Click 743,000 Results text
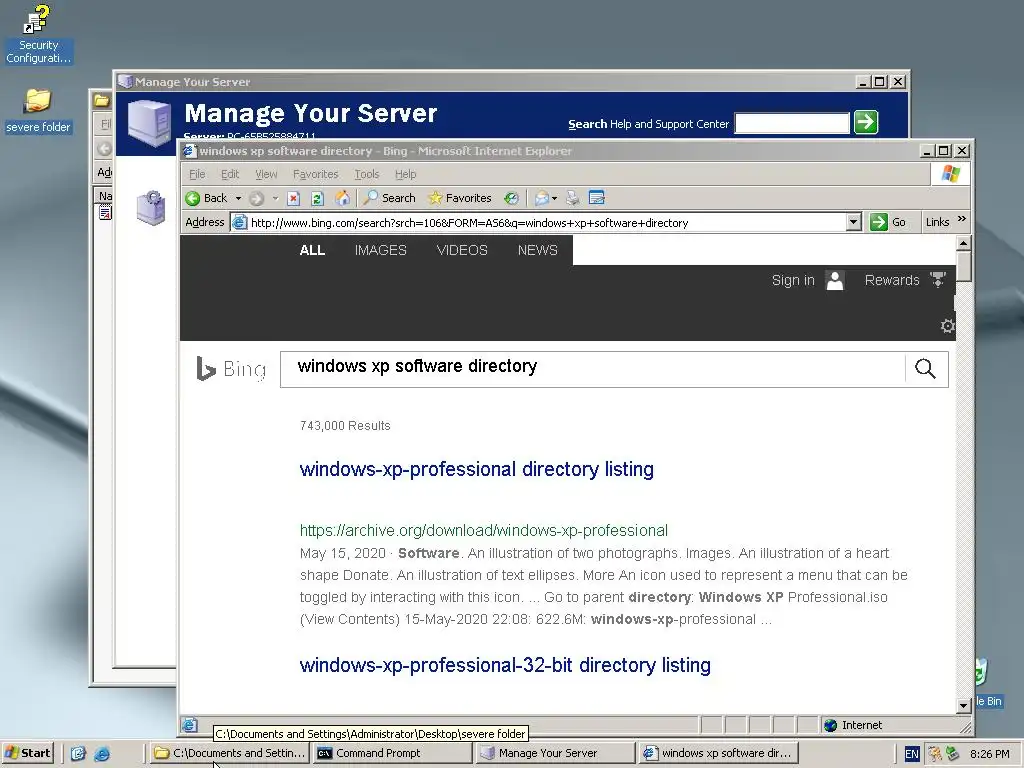The height and width of the screenshot is (768, 1024). (345, 426)
